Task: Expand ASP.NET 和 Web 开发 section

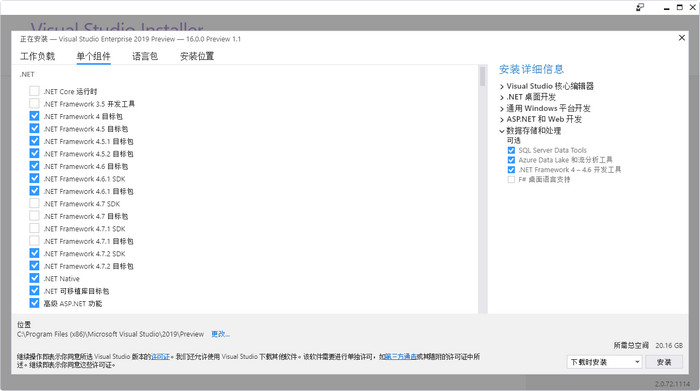Action: [x=502, y=120]
